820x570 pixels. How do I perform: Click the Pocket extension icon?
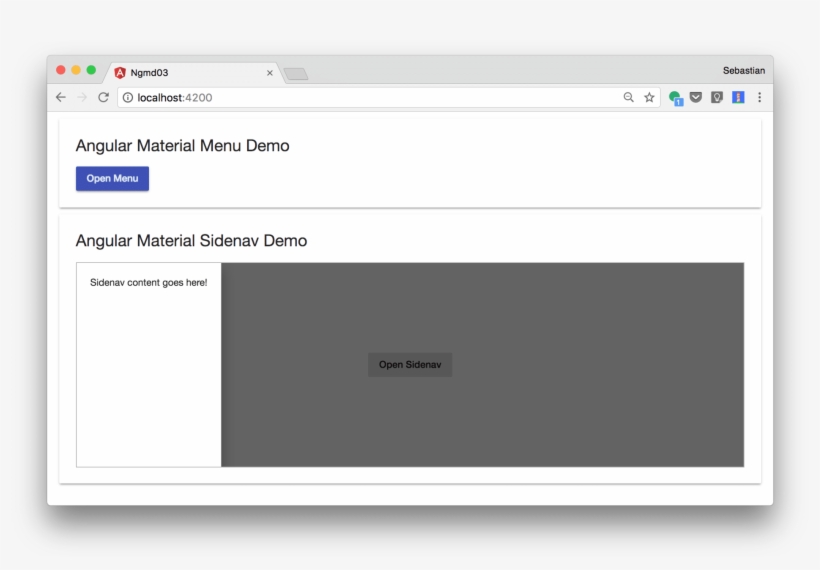coord(696,97)
